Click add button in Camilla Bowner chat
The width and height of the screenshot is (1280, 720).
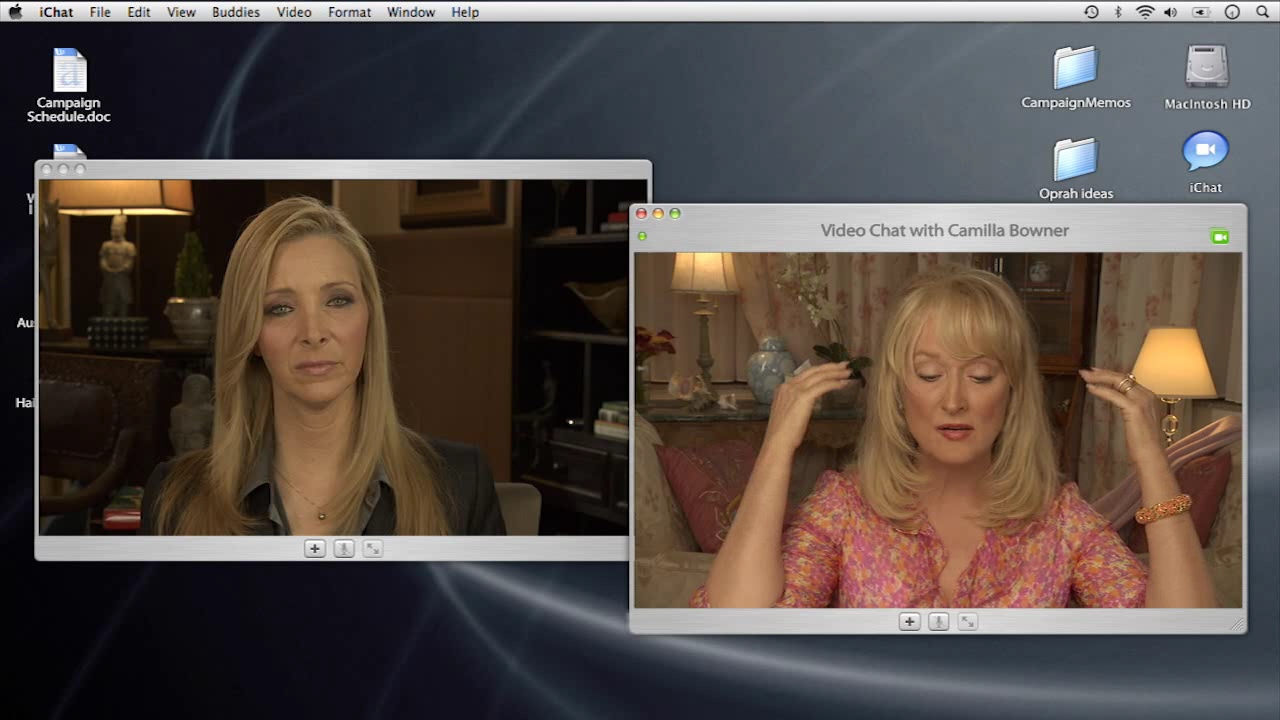[x=909, y=621]
